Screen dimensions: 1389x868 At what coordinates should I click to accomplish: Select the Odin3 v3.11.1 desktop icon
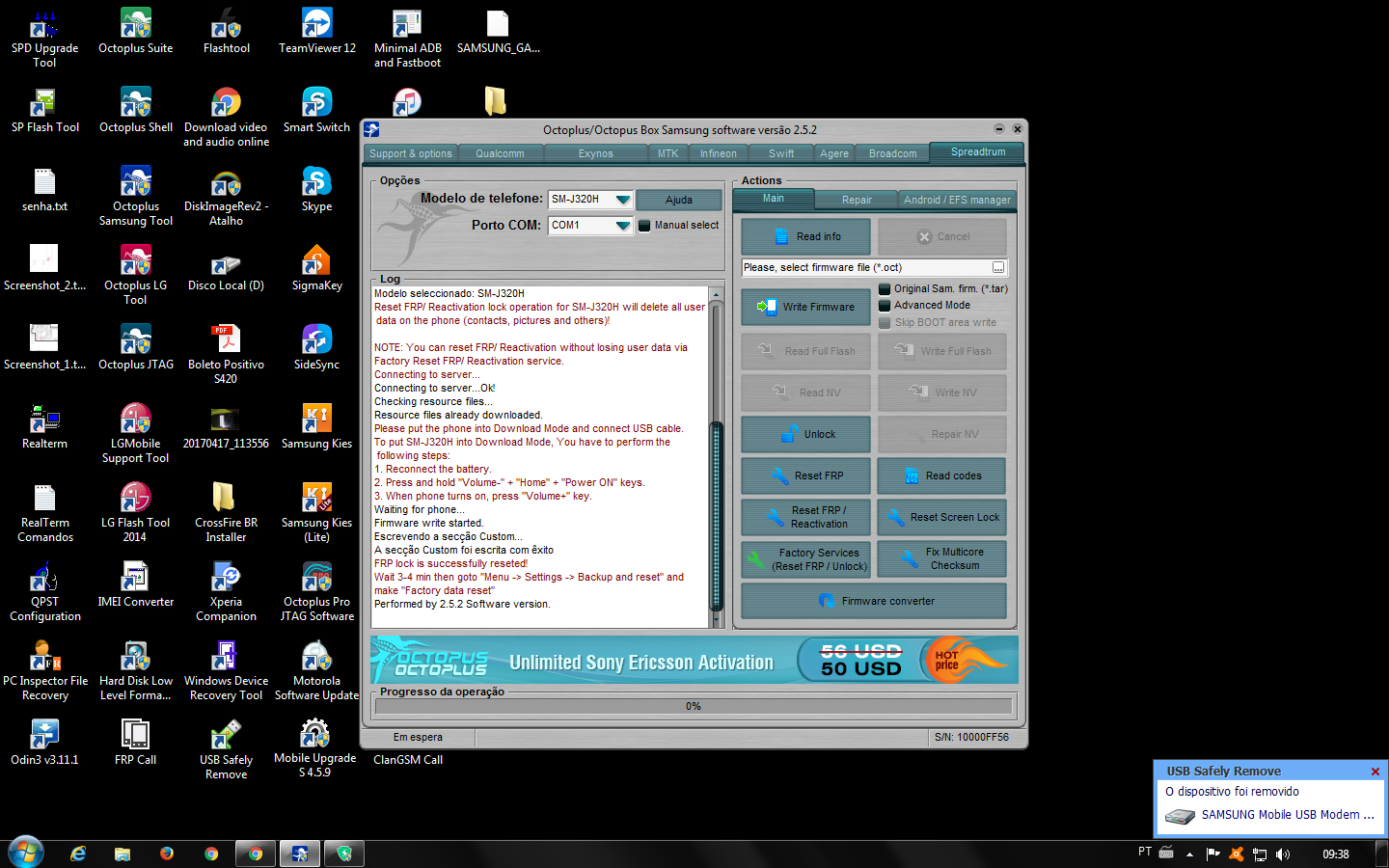coord(44,743)
